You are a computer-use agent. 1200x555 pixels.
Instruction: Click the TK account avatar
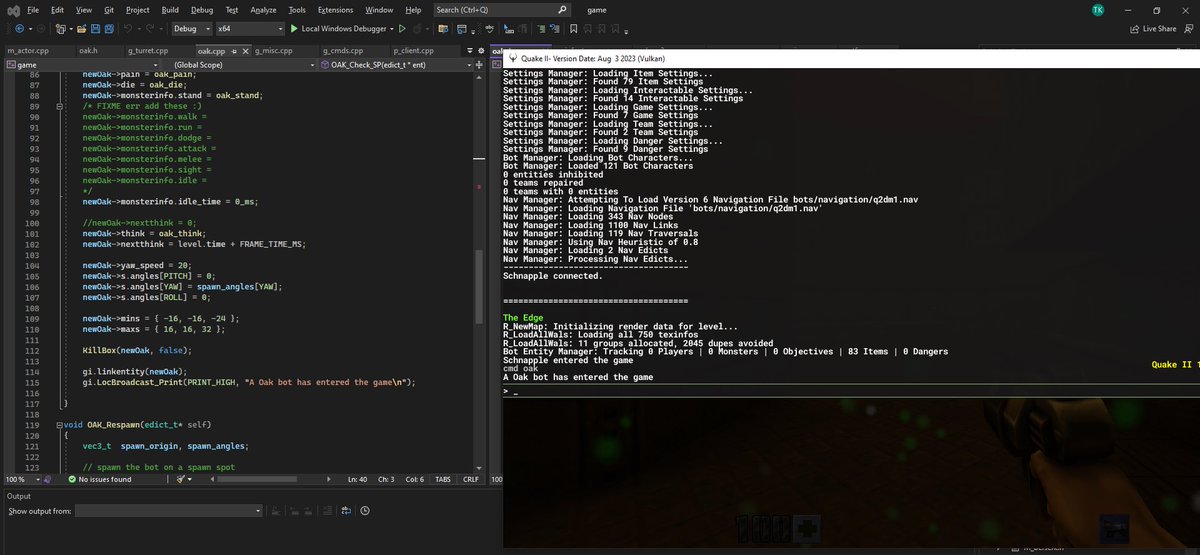point(1099,9)
